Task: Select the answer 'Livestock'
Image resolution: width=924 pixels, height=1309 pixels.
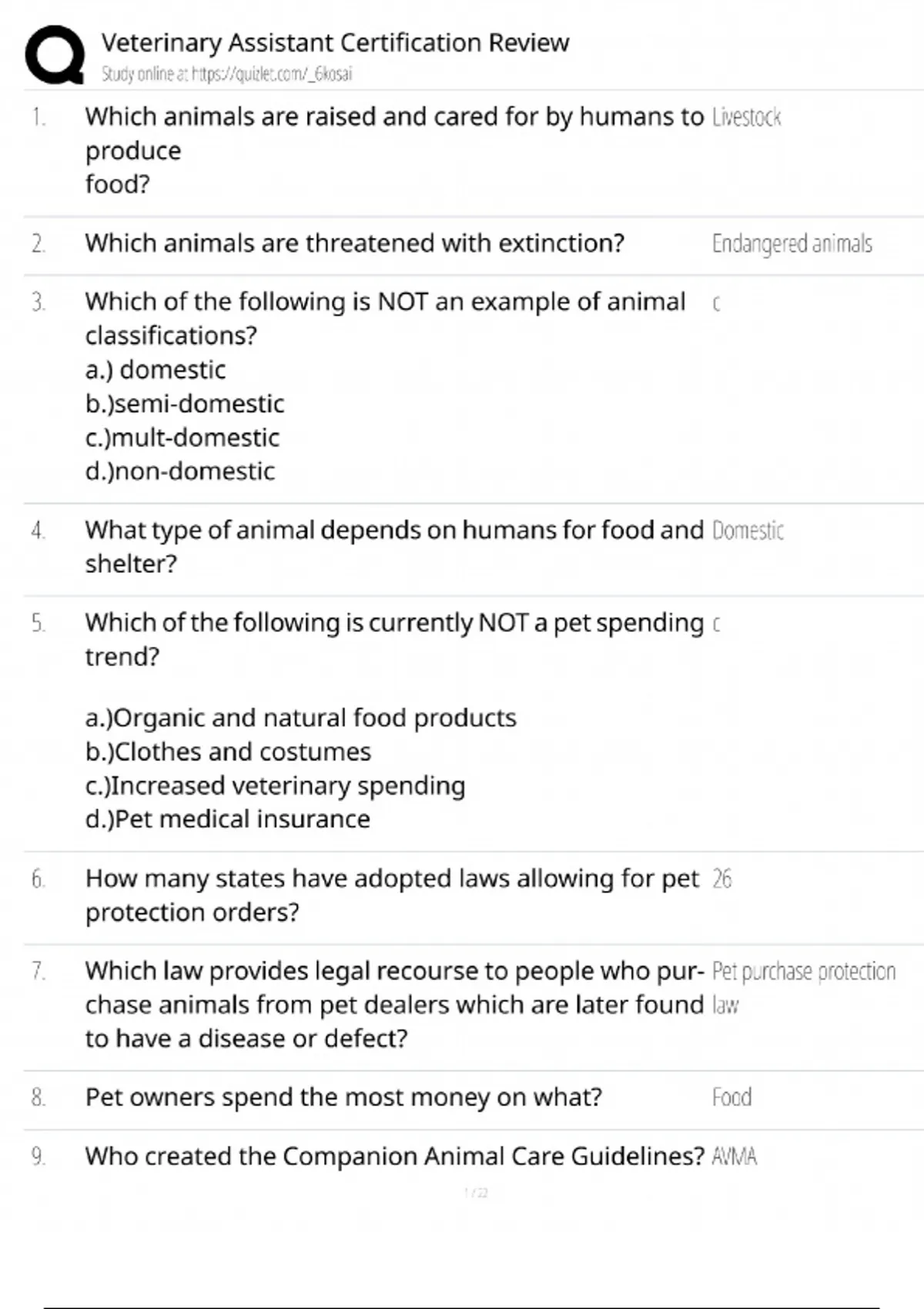Action: click(746, 117)
